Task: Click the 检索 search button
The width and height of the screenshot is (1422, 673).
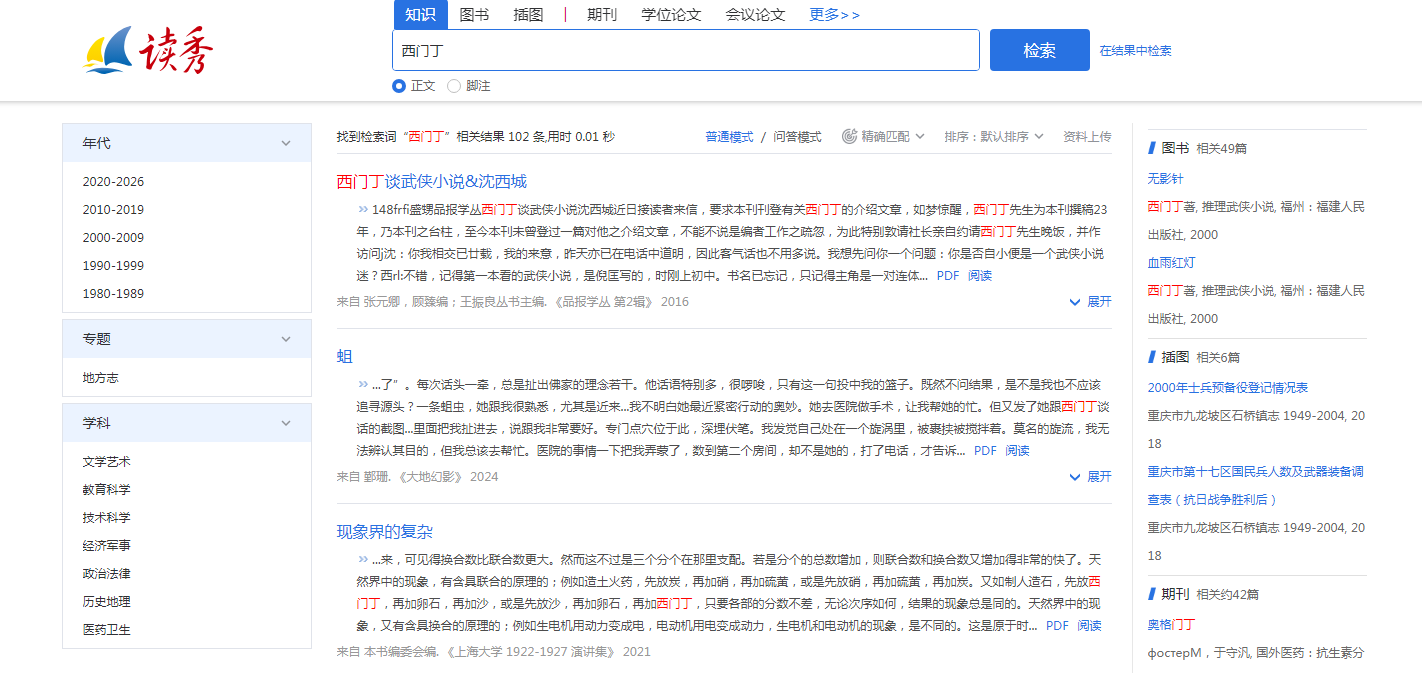Action: (1040, 50)
